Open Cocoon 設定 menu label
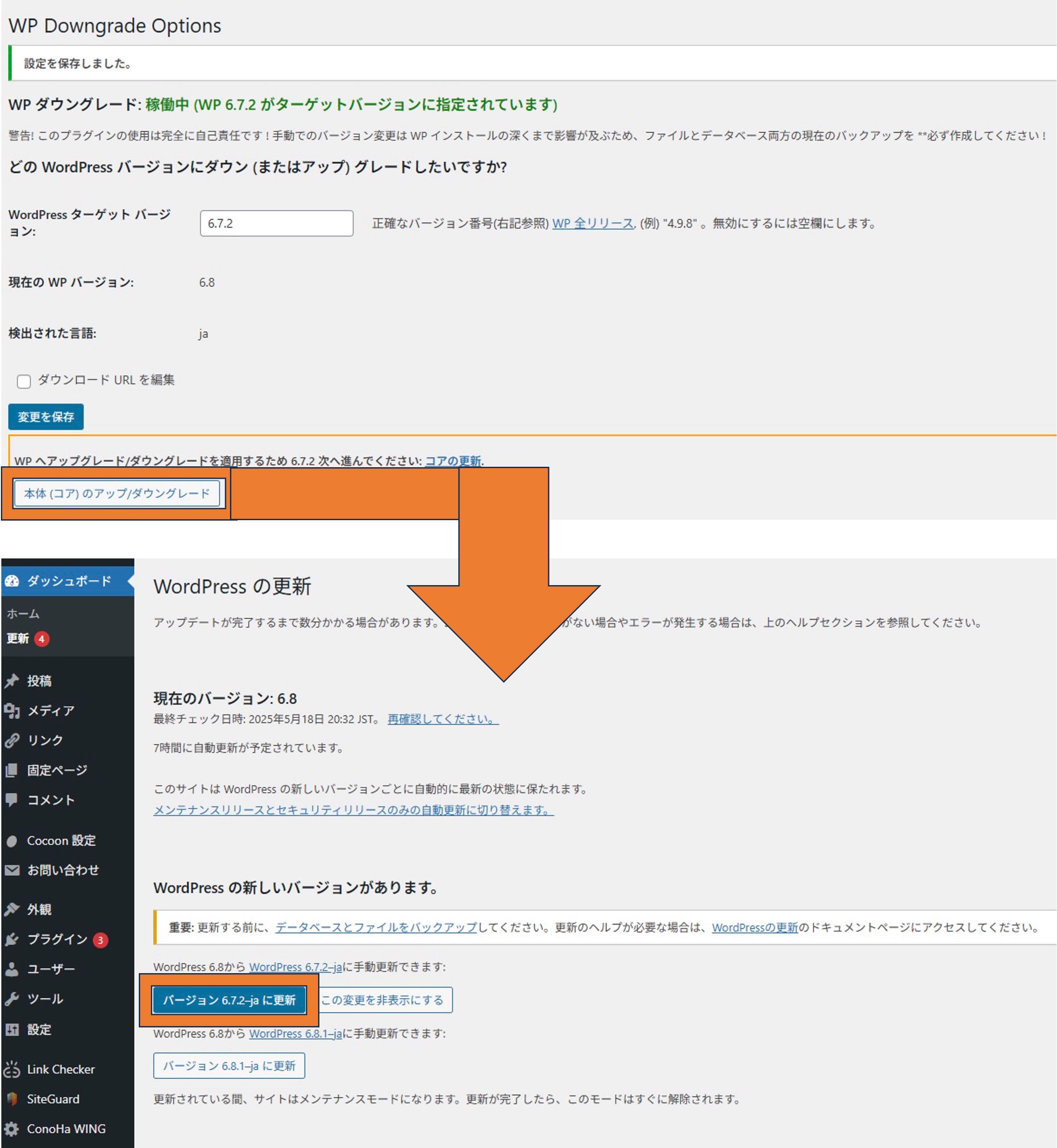This screenshot has height=1148, width=1057. [61, 841]
